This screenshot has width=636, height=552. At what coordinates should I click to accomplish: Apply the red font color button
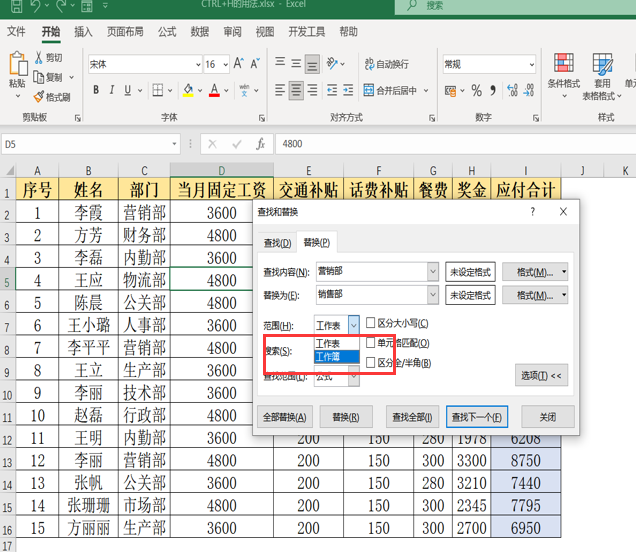[214, 90]
